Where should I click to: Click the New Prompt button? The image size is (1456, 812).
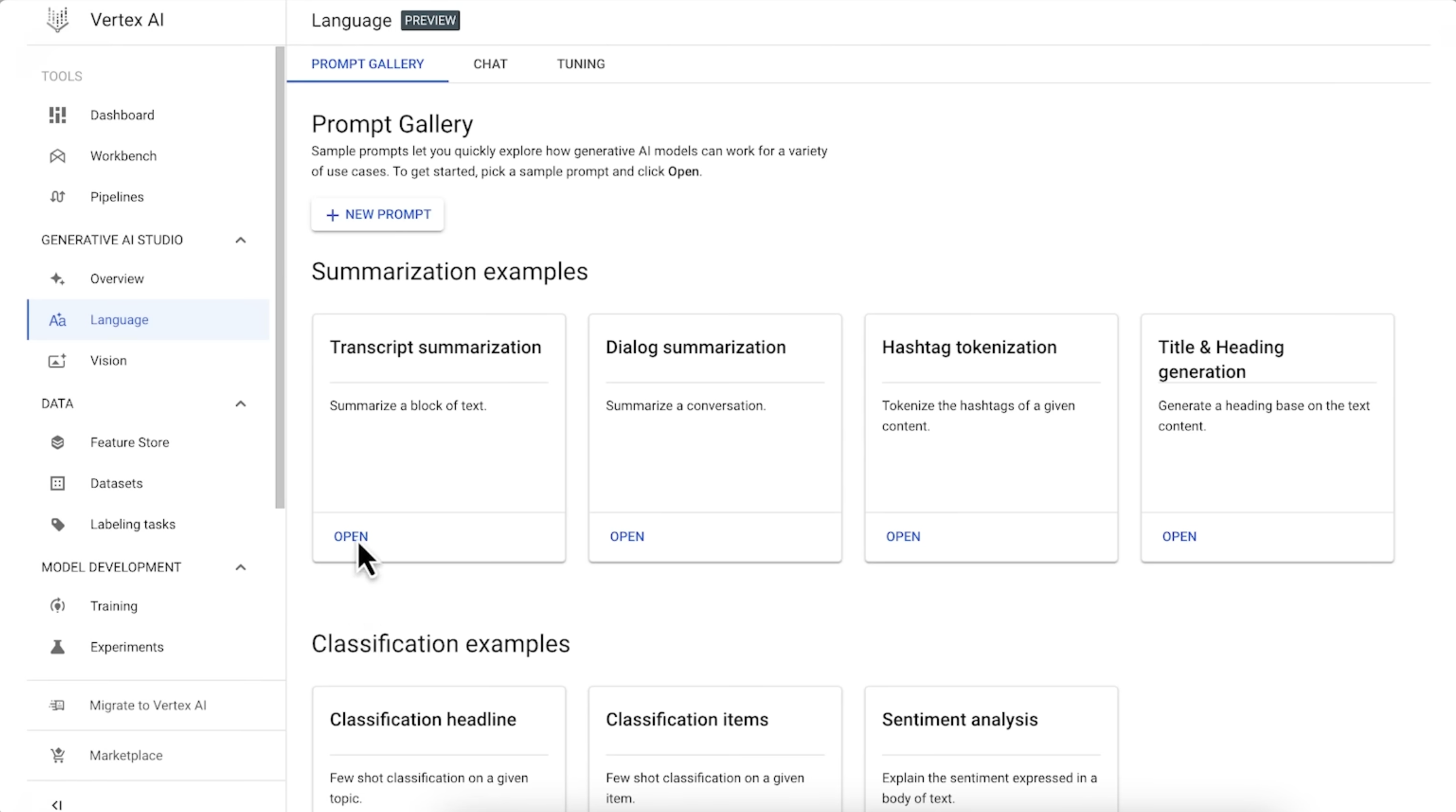click(x=377, y=214)
